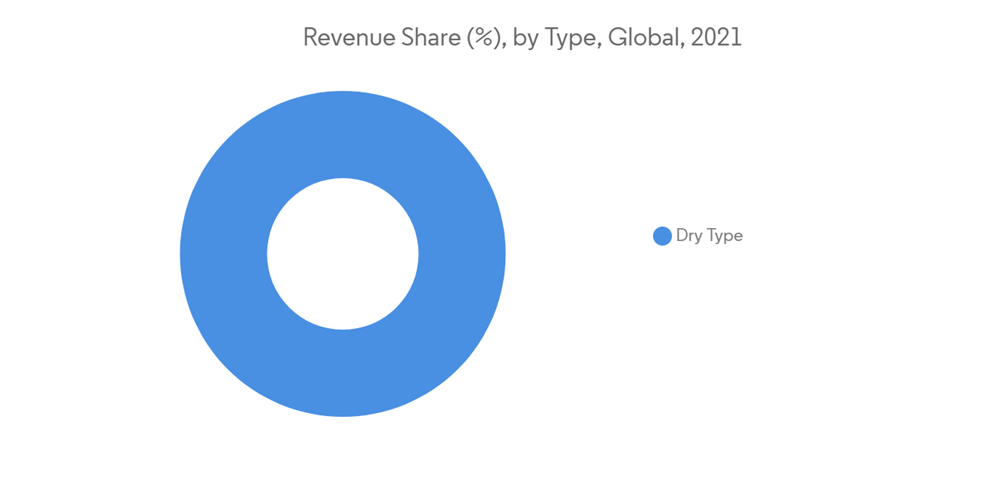Click the word 'Revenue' in the chart title

click(340, 39)
